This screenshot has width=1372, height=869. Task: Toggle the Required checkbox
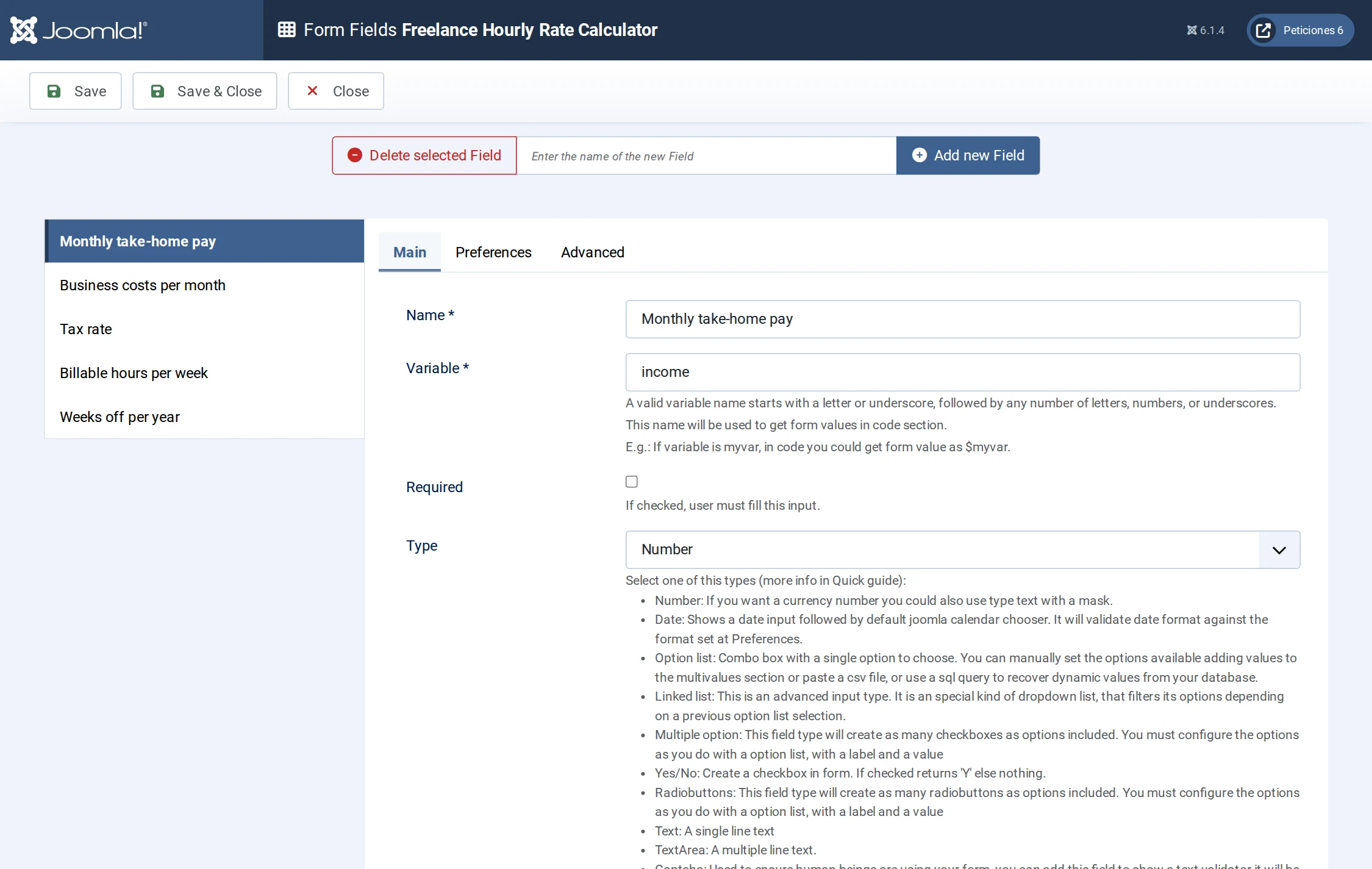click(x=632, y=482)
